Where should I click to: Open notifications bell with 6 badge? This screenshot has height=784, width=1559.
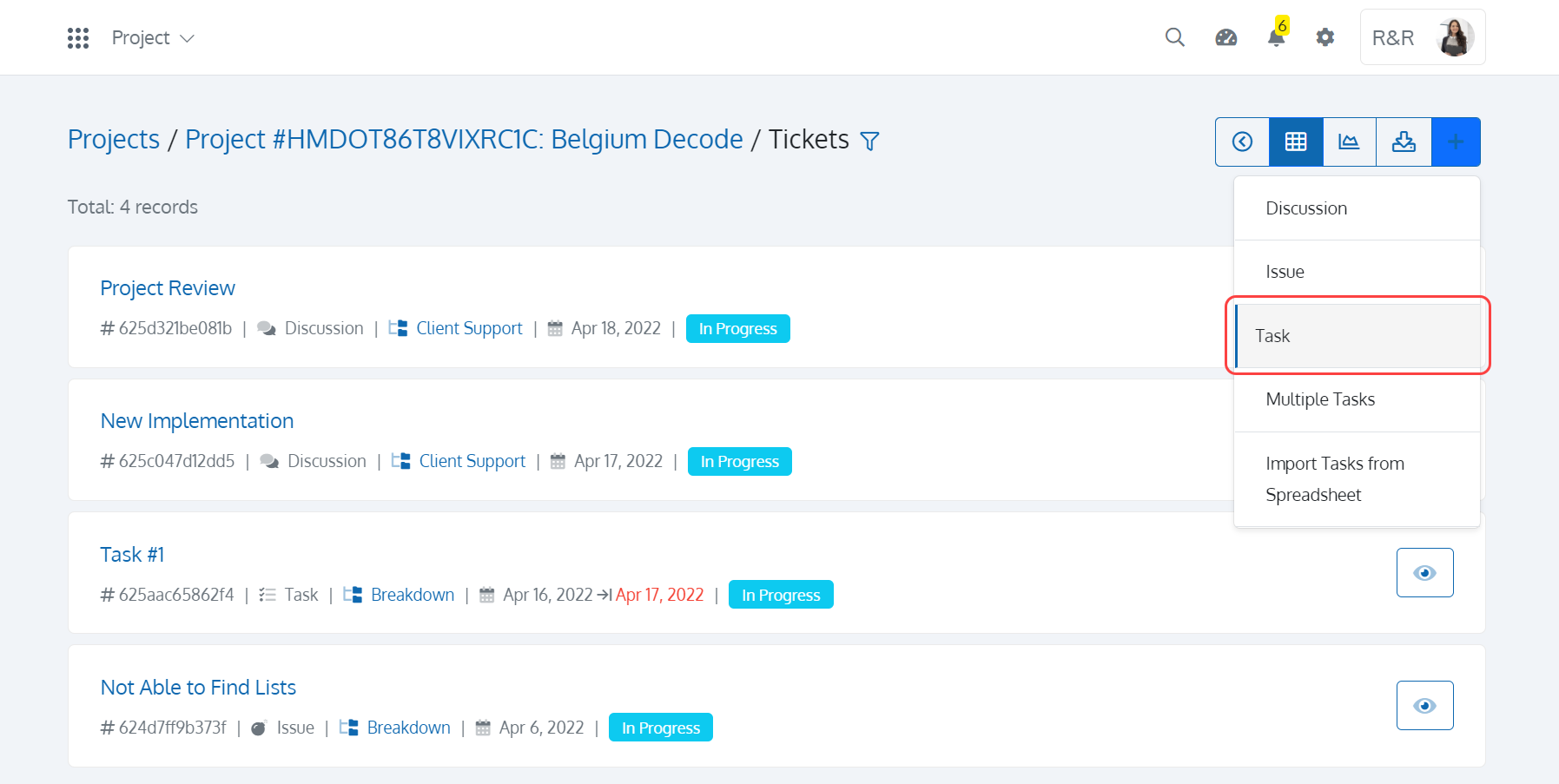point(1277,33)
